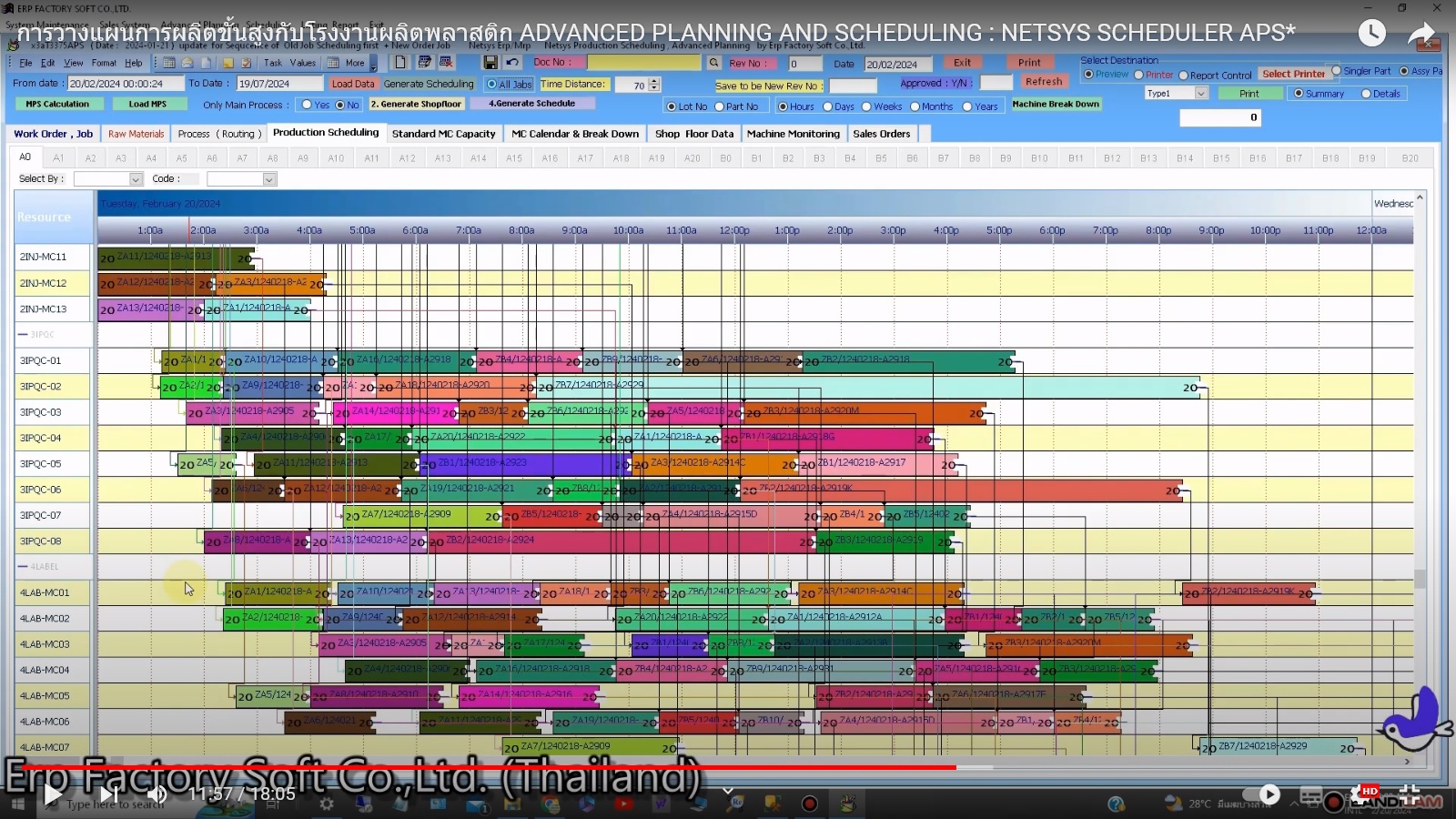Switch to the Machine Monitoring tab
The width and height of the screenshot is (1456, 819).
point(793,134)
